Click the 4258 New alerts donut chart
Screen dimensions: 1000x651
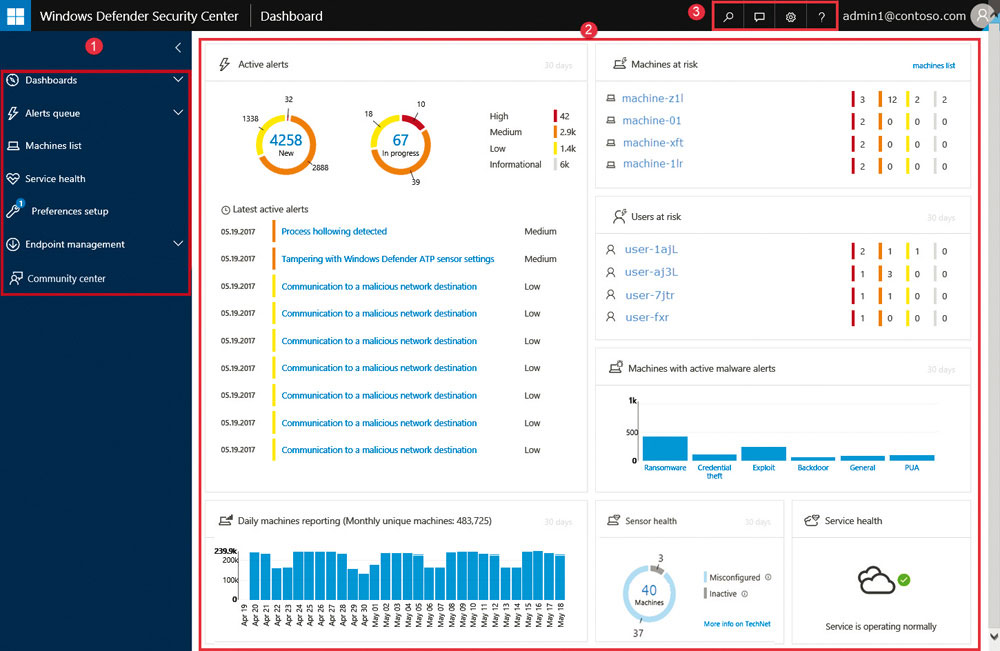(x=286, y=144)
